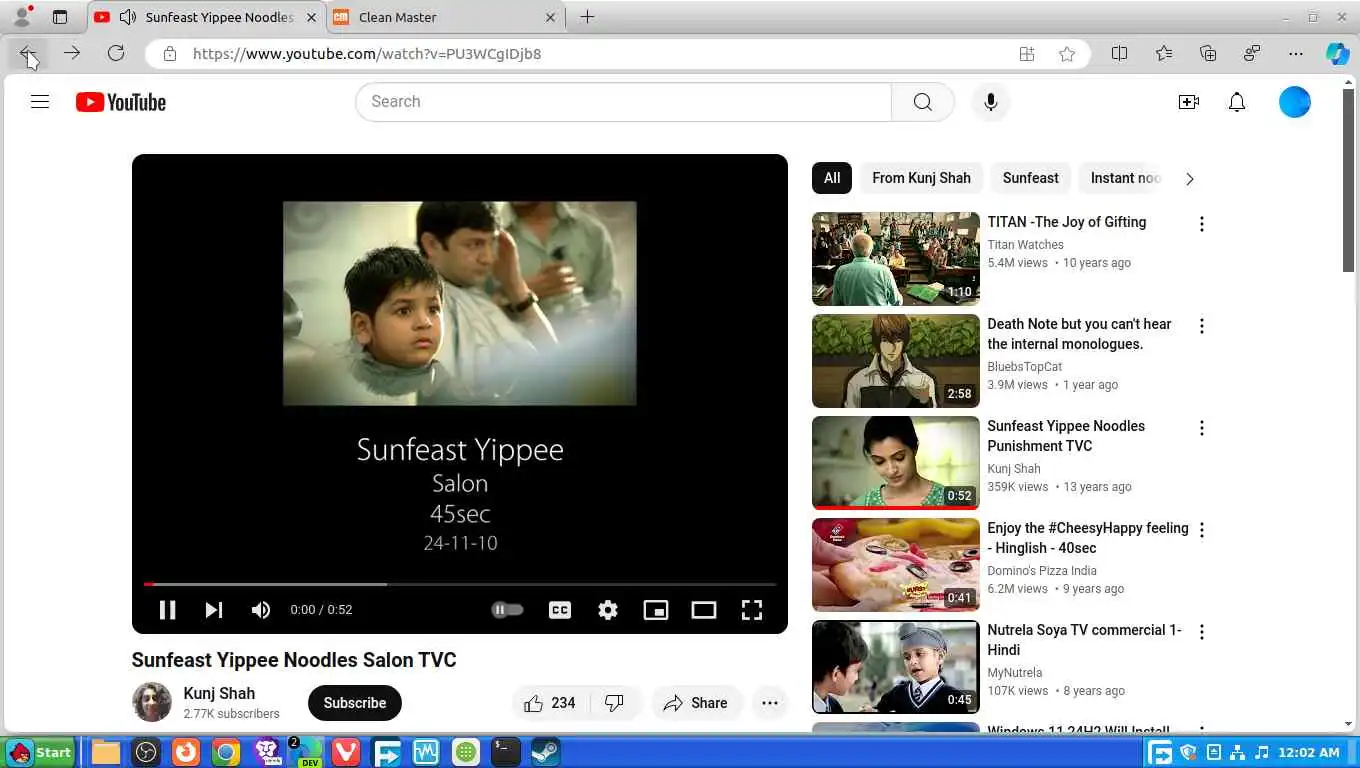1360x768 pixels.
Task: Like the video with 234 likes
Action: [550, 703]
